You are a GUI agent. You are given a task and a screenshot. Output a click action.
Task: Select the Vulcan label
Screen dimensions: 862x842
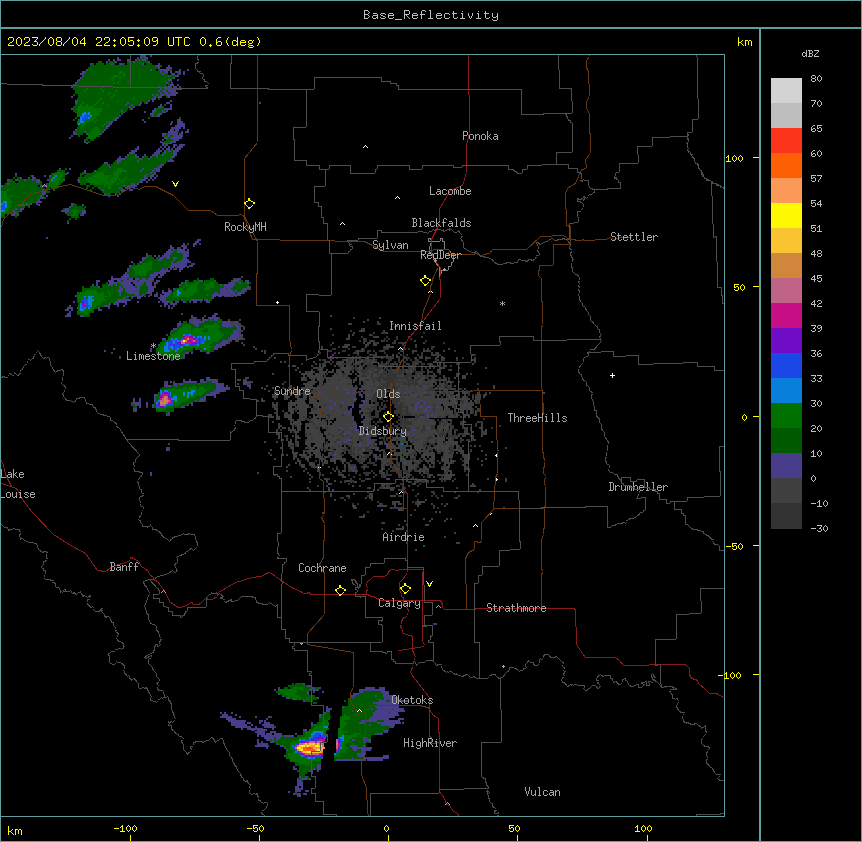(542, 792)
